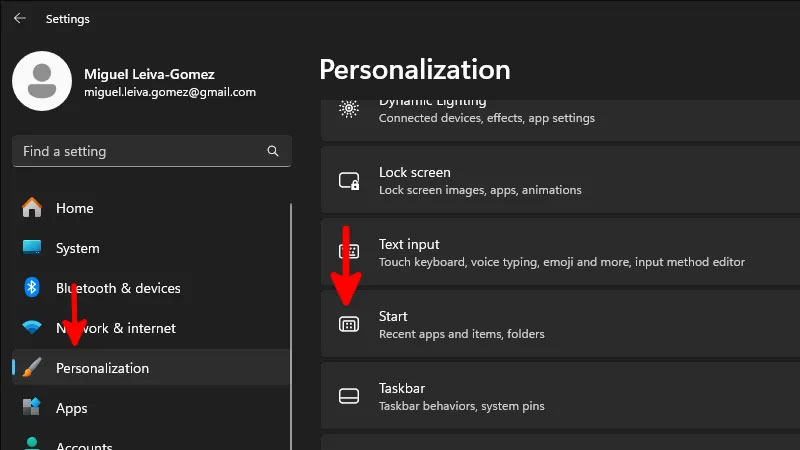The height and width of the screenshot is (450, 800).
Task: Select the Network Wi-Fi icon
Action: [x=32, y=327]
